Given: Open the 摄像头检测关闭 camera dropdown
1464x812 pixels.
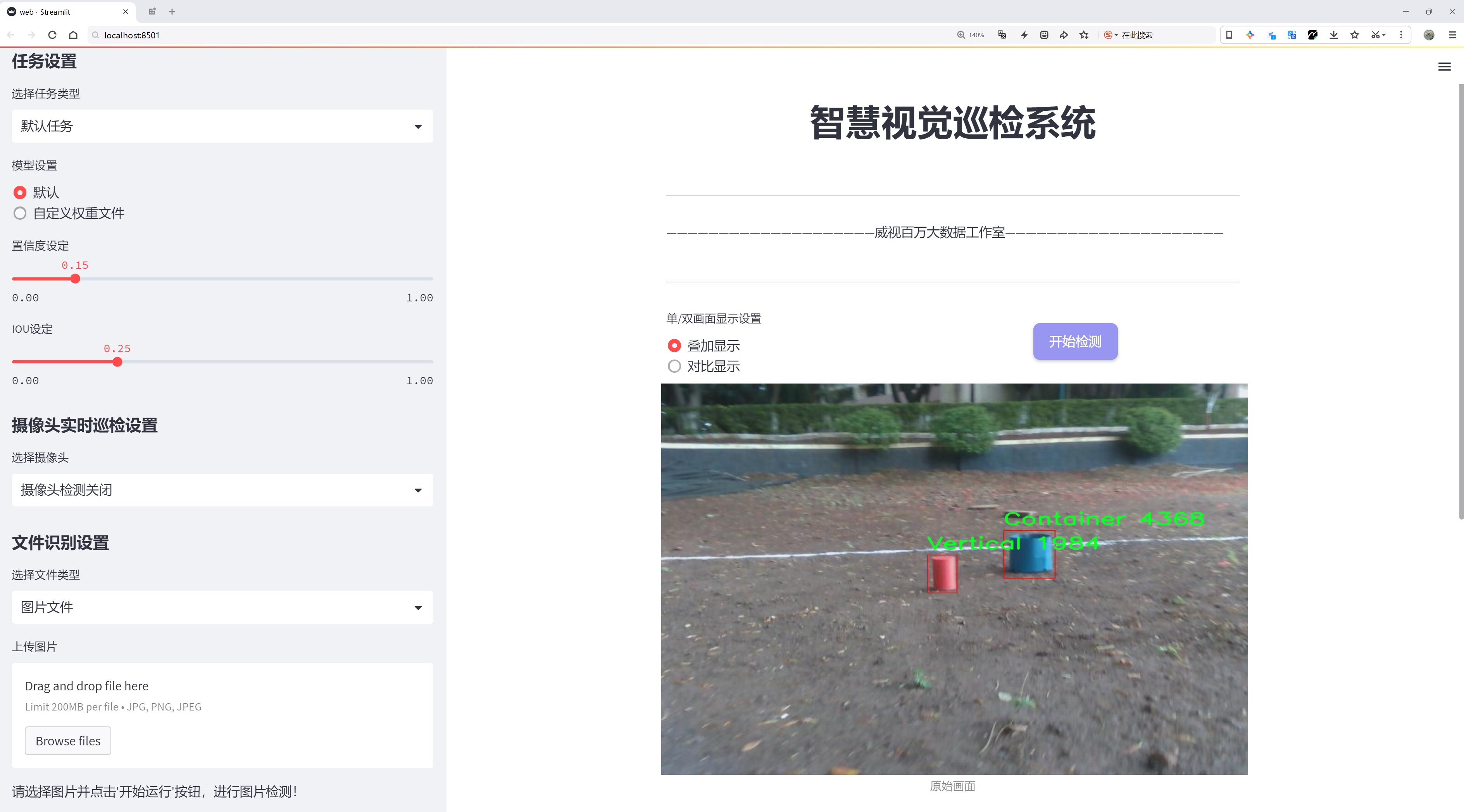Looking at the screenshot, I should point(222,490).
